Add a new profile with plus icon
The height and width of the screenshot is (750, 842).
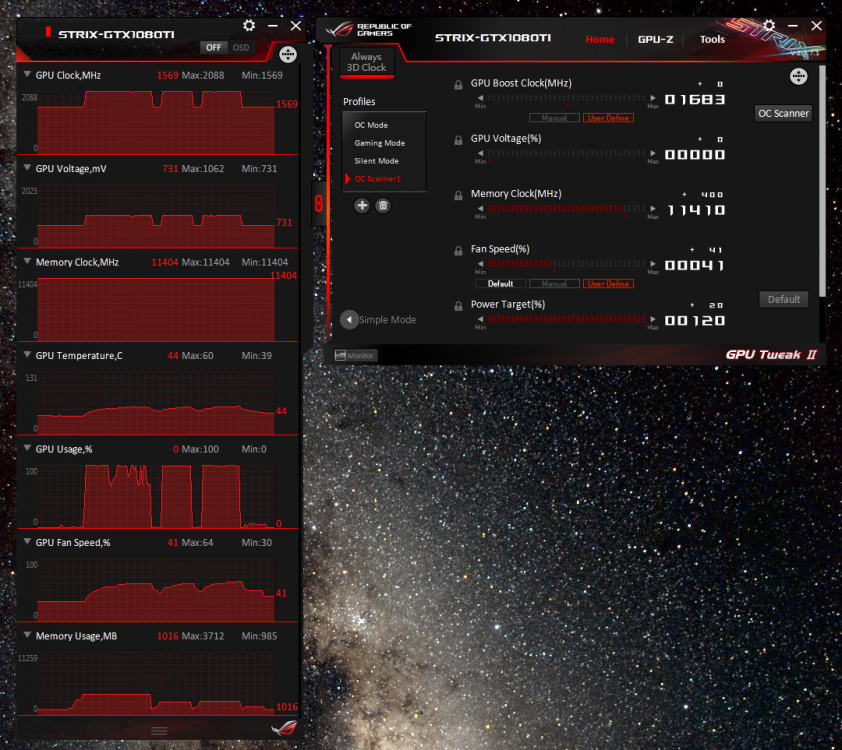tap(362, 205)
